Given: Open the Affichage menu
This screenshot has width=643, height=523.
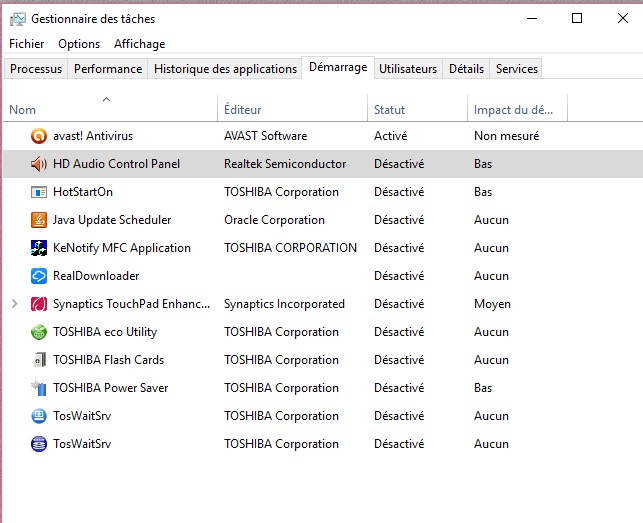Looking at the screenshot, I should click(x=139, y=44).
